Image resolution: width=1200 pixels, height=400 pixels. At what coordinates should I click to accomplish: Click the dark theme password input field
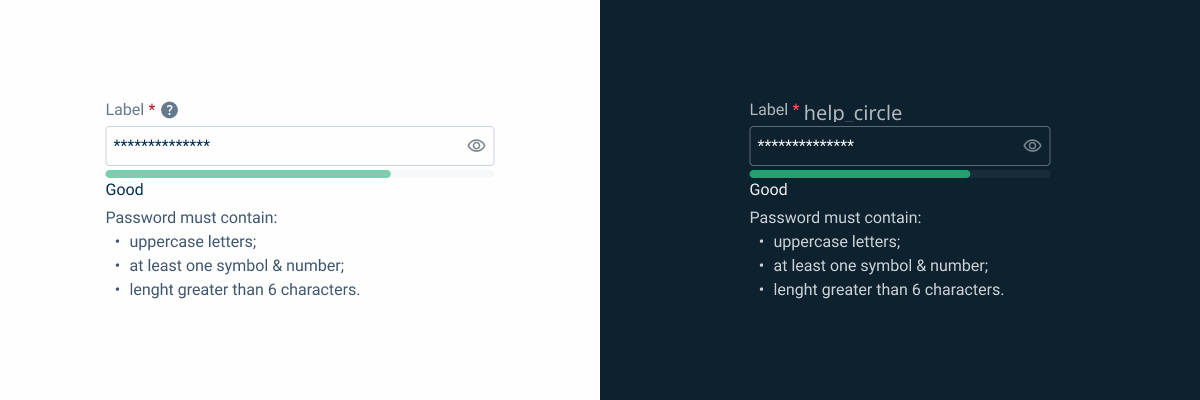click(900, 146)
